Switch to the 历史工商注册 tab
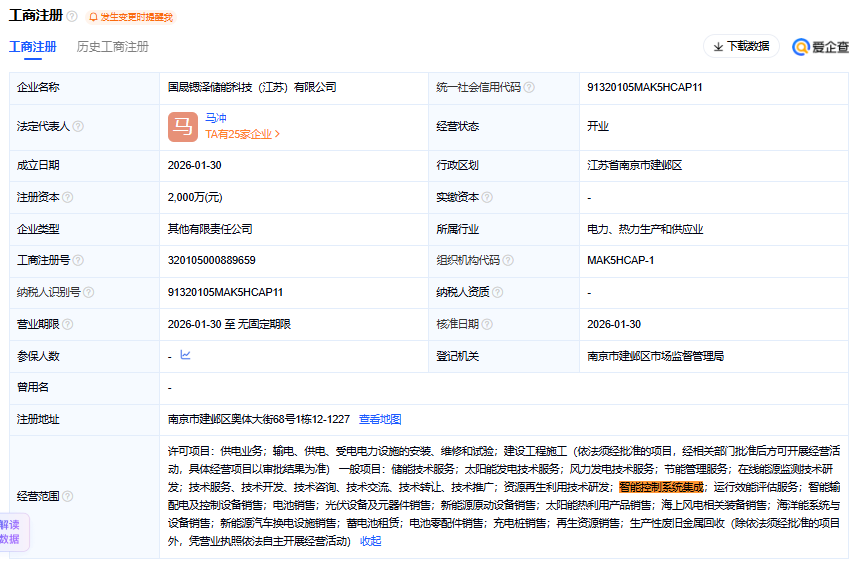Viewport: 862px width, 569px height. coord(113,47)
